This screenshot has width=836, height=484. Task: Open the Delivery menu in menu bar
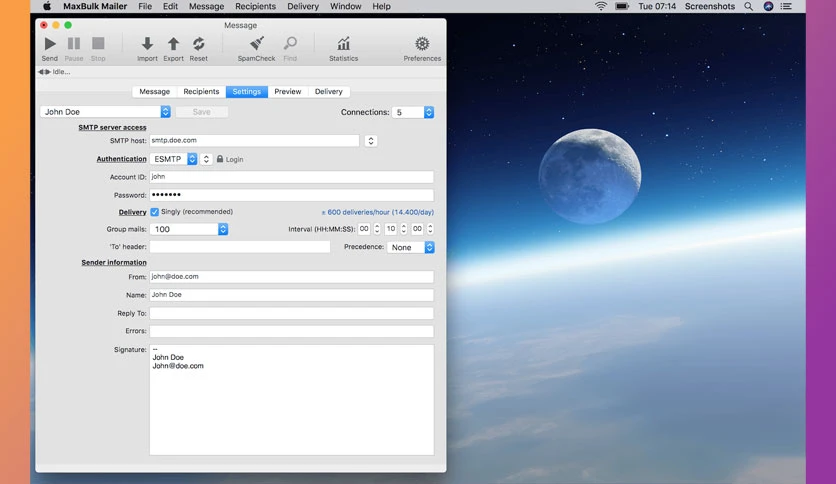click(303, 6)
